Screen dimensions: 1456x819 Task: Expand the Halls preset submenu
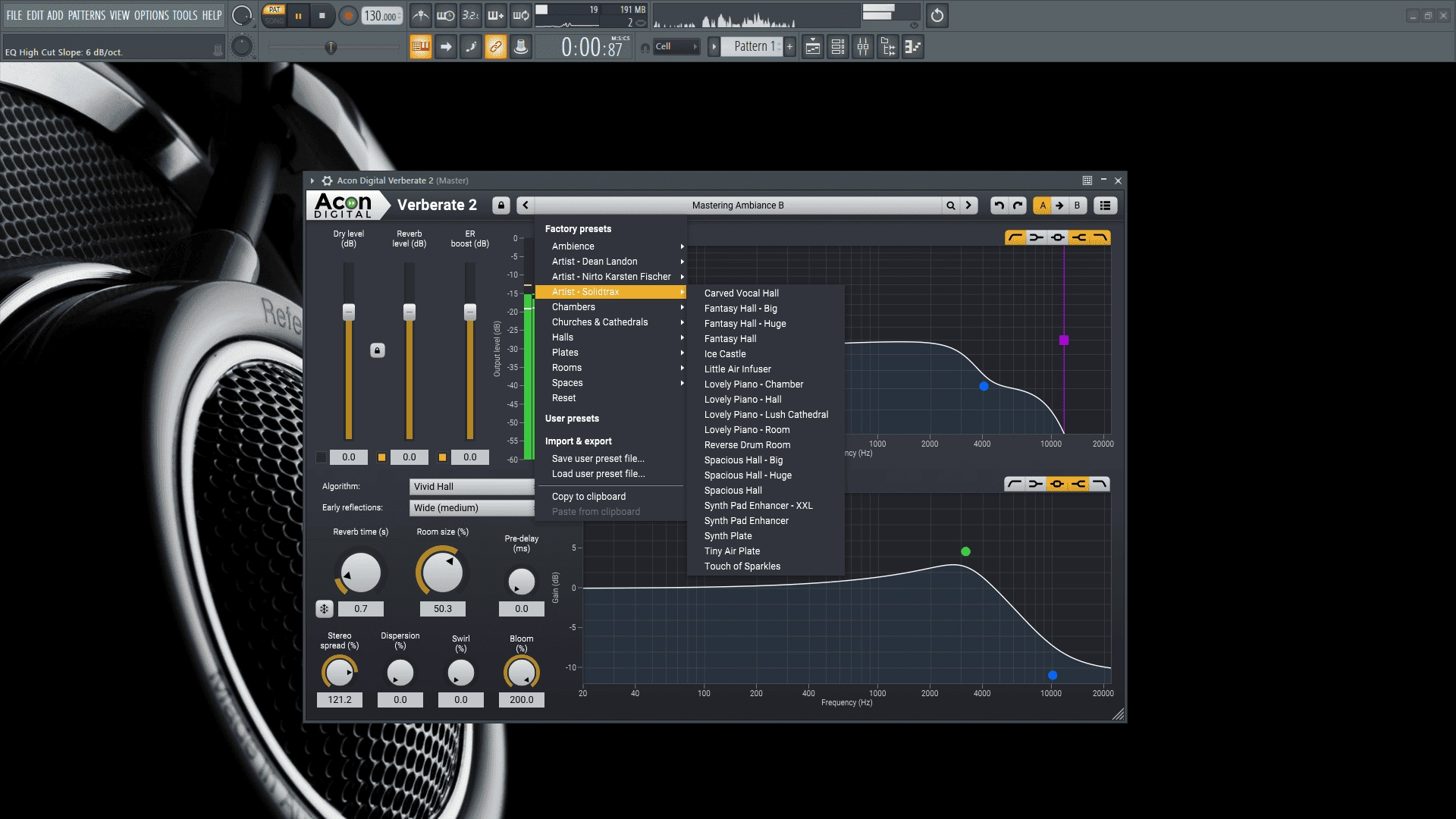pos(610,337)
